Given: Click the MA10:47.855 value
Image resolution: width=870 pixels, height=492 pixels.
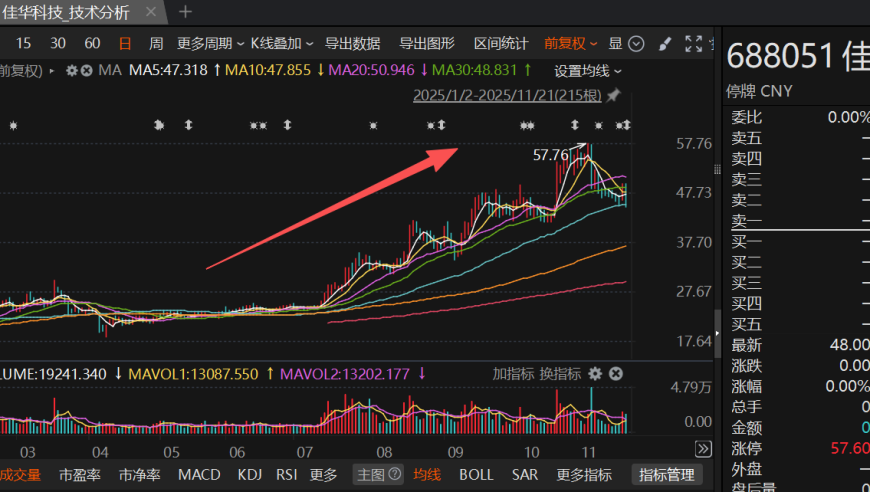Looking at the screenshot, I should [x=268, y=70].
